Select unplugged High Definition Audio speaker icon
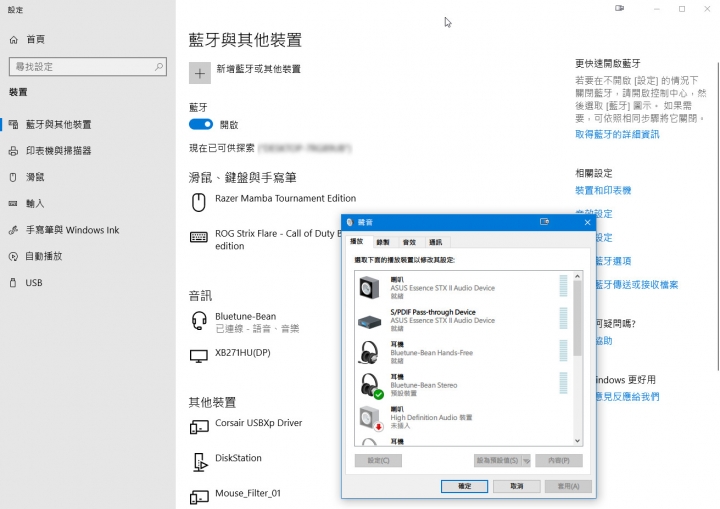This screenshot has width=720, height=509. point(370,419)
